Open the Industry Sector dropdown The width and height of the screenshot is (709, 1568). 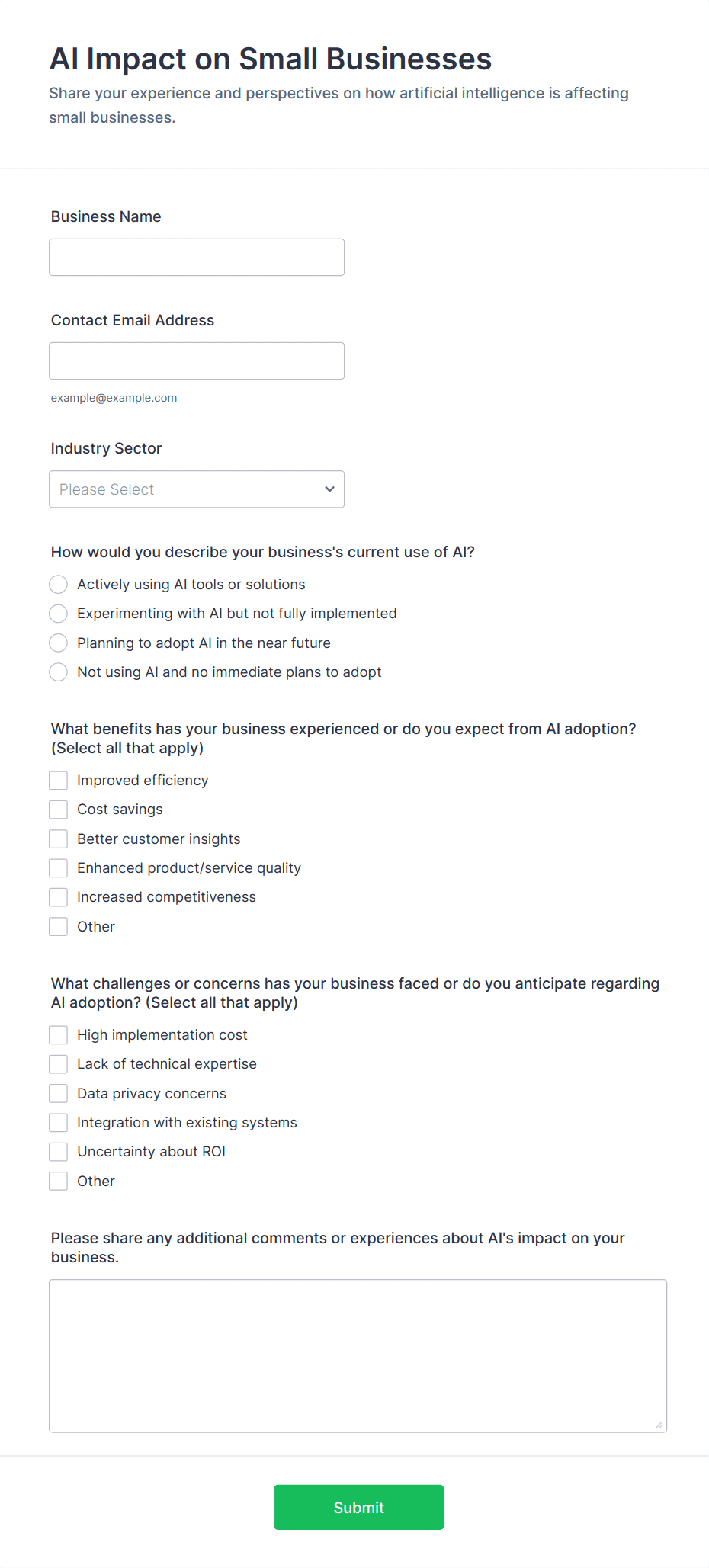click(197, 489)
